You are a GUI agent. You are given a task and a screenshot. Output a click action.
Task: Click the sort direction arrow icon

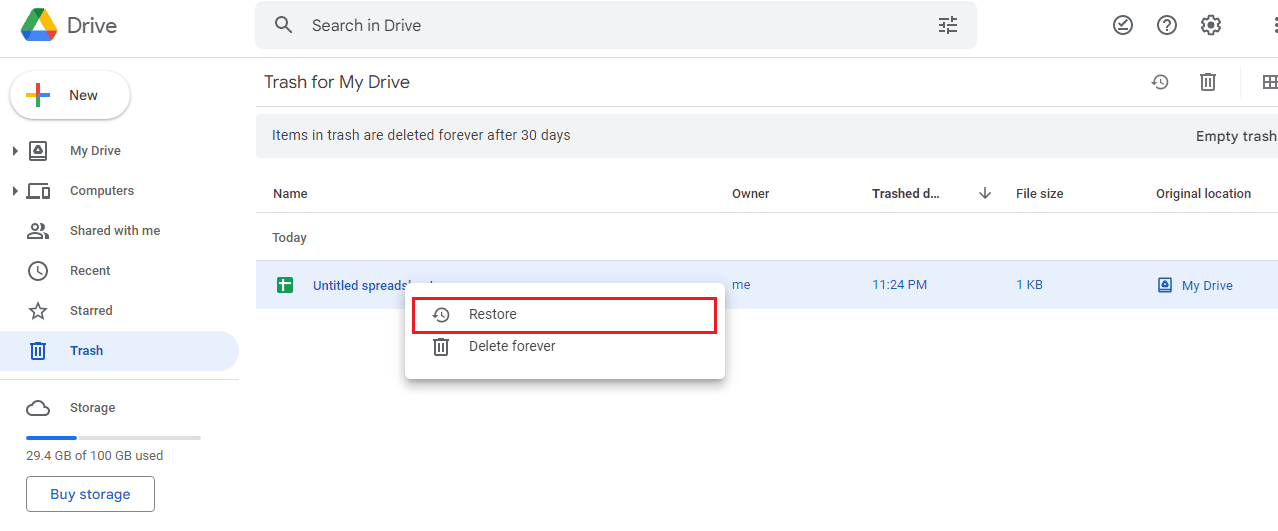(985, 193)
